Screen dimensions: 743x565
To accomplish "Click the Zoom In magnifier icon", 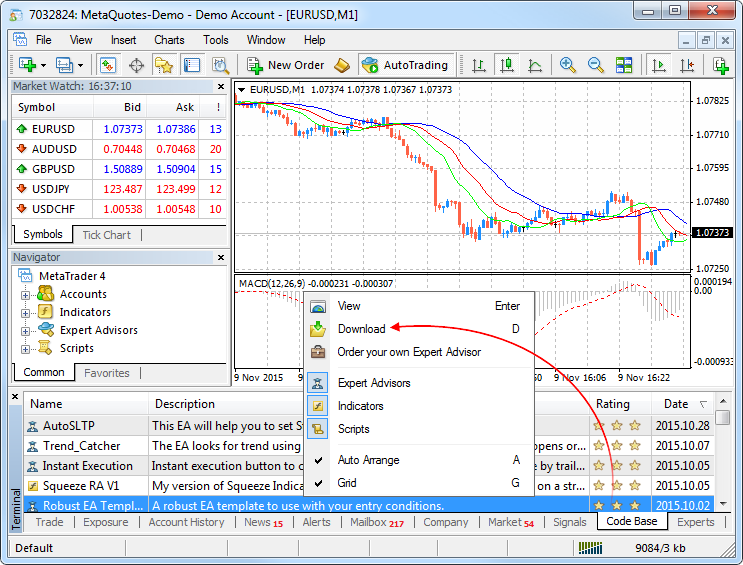I will tap(568, 65).
